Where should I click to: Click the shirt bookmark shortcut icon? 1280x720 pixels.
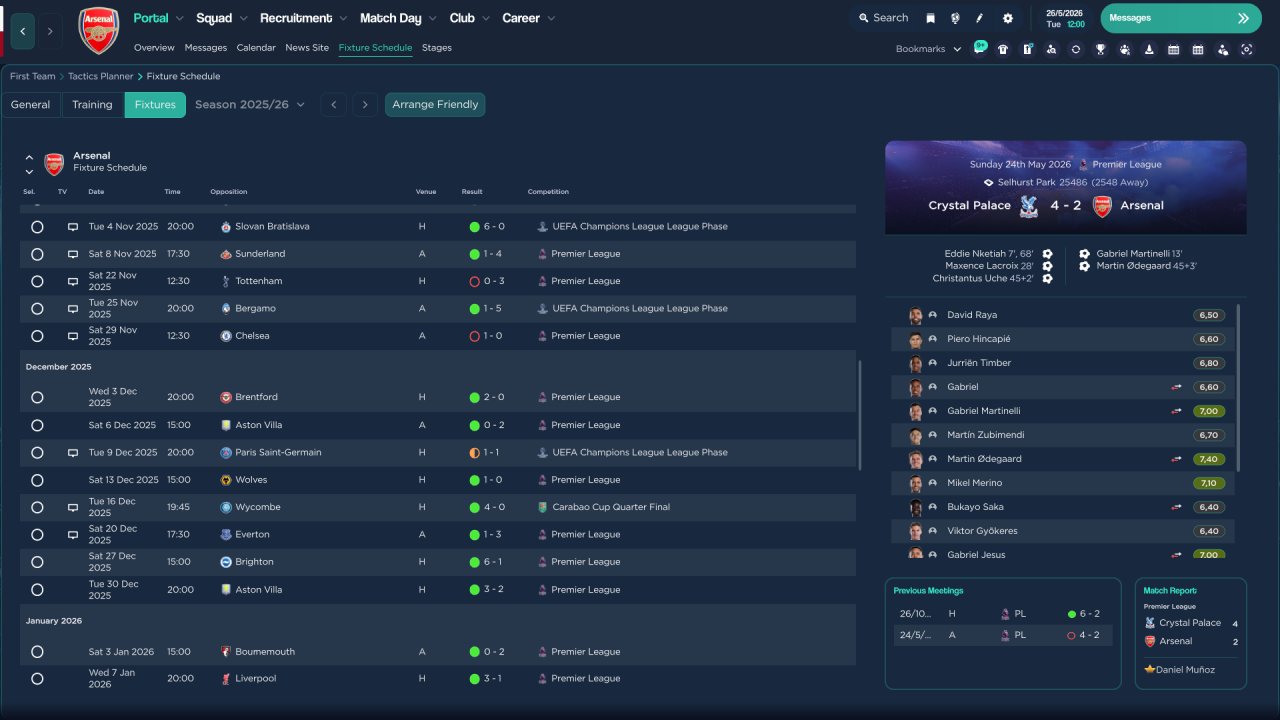(x=1003, y=49)
